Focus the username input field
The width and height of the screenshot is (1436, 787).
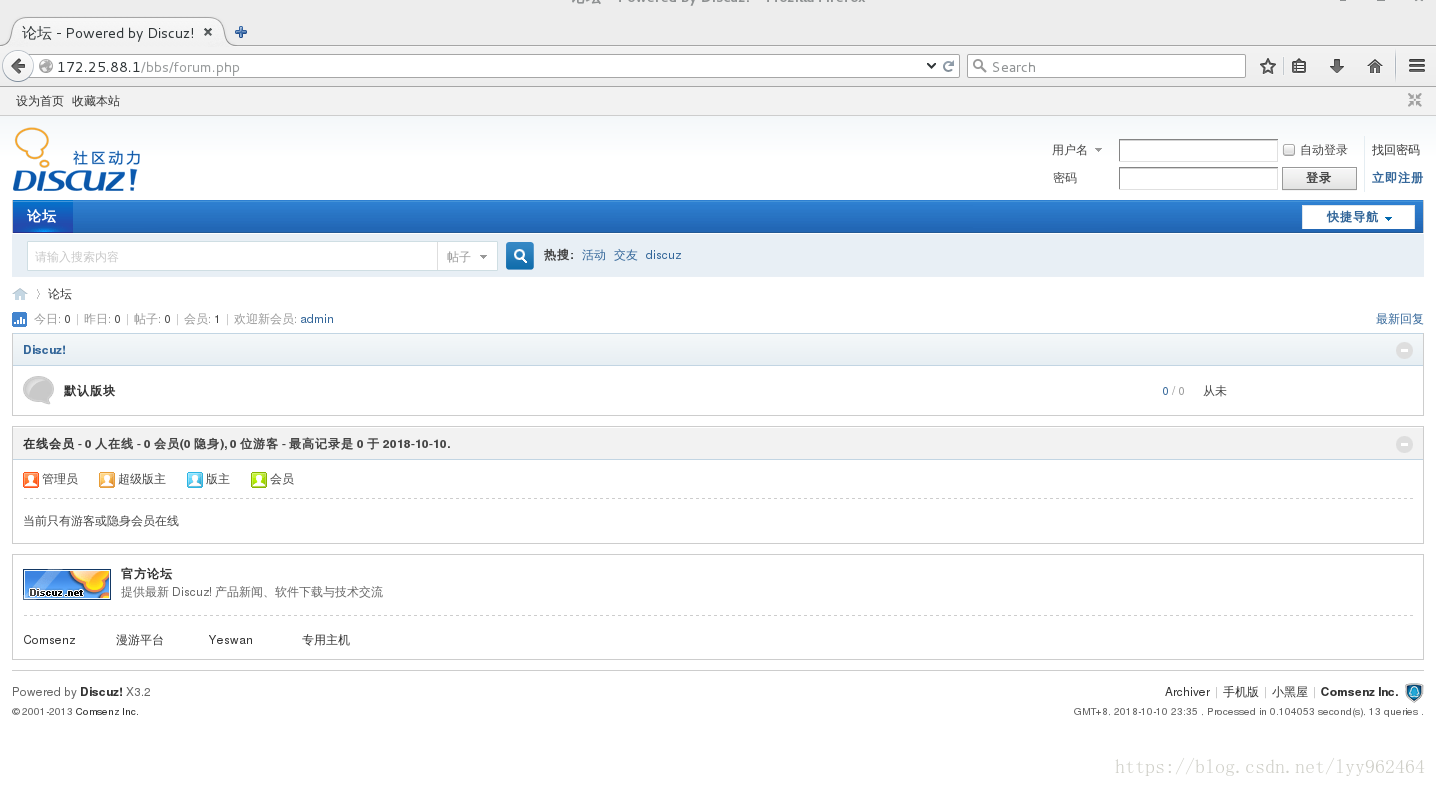(x=1198, y=150)
